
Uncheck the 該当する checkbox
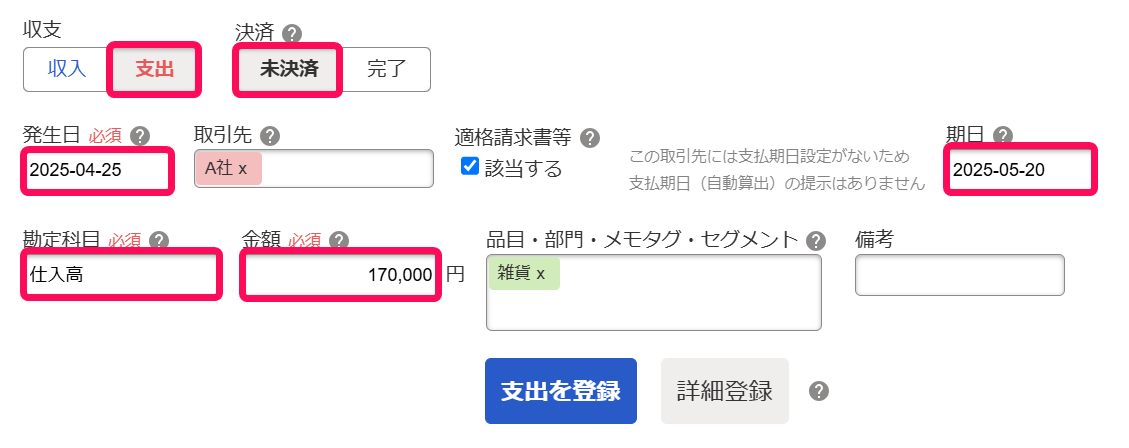(x=470, y=166)
